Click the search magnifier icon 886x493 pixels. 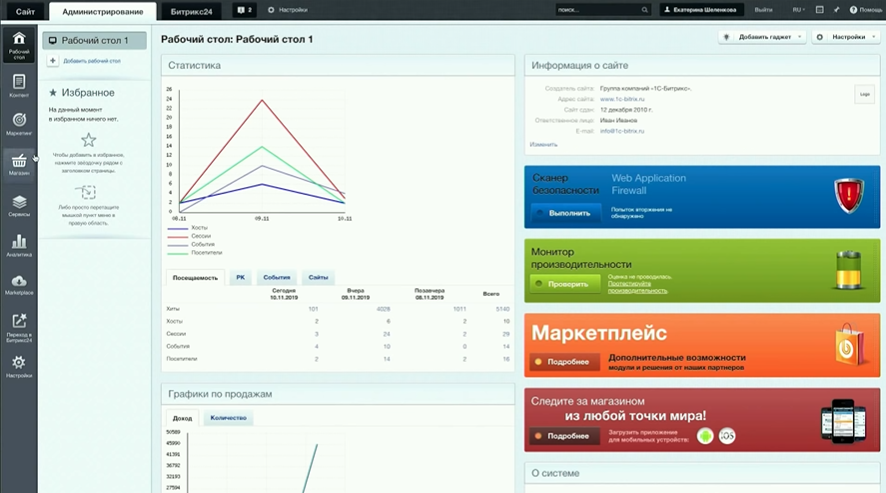click(x=644, y=10)
